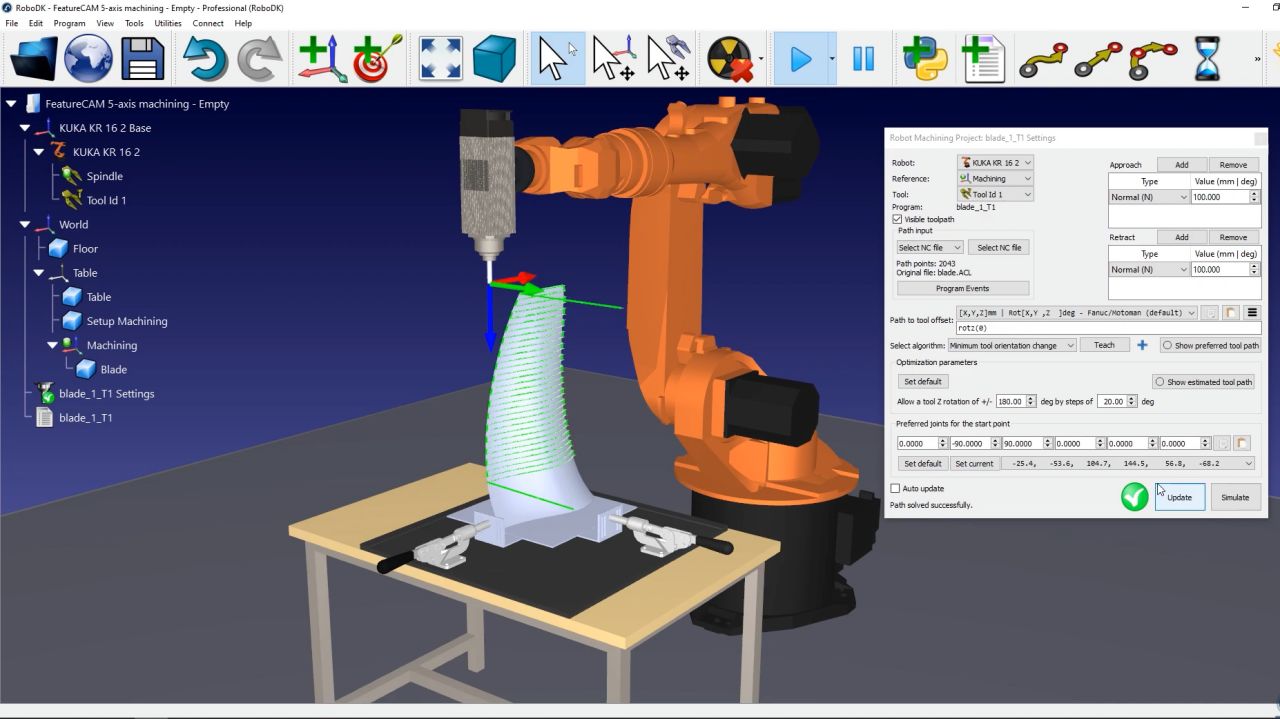Toggle the Visible toolpath checkbox

pos(896,219)
